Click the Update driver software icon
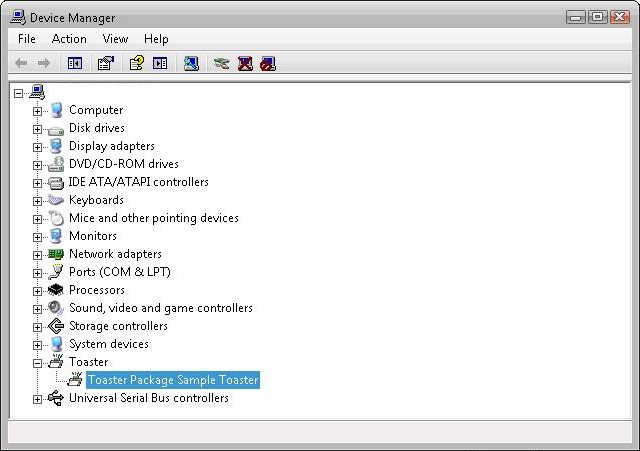This screenshot has height=451, width=640. click(221, 63)
